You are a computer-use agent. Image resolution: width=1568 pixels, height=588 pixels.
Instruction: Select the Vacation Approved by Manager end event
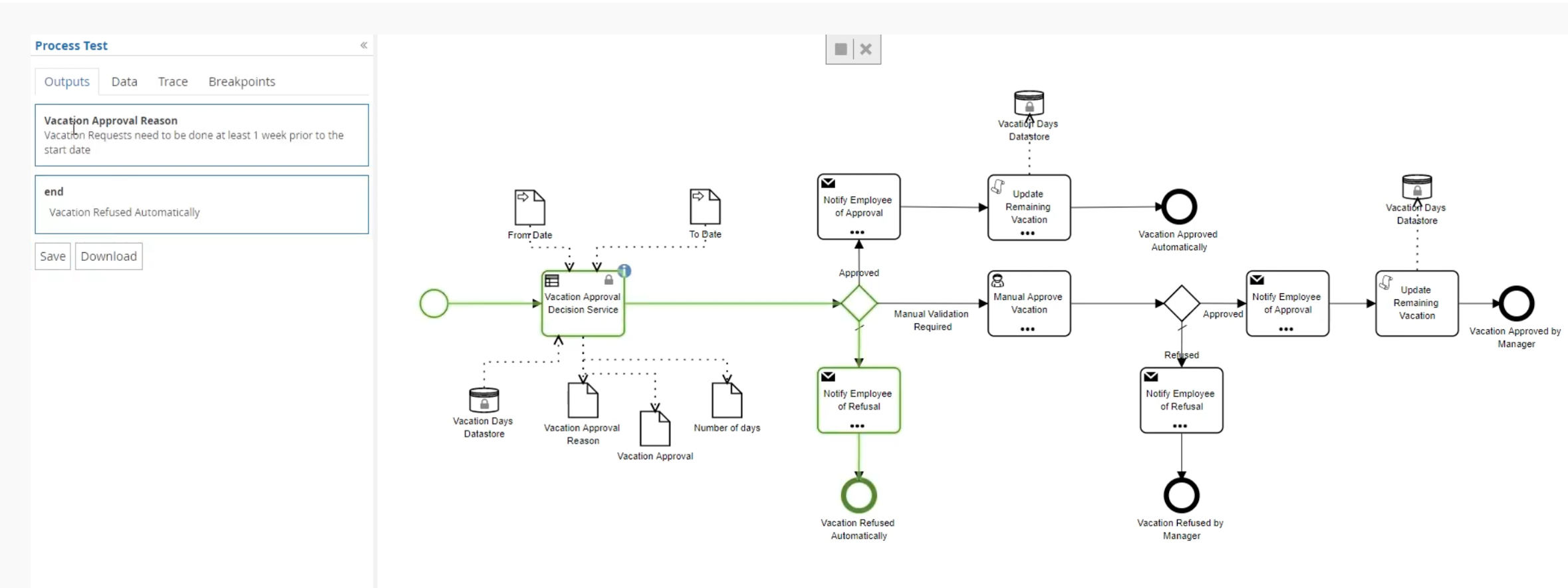pyautogui.click(x=1516, y=303)
